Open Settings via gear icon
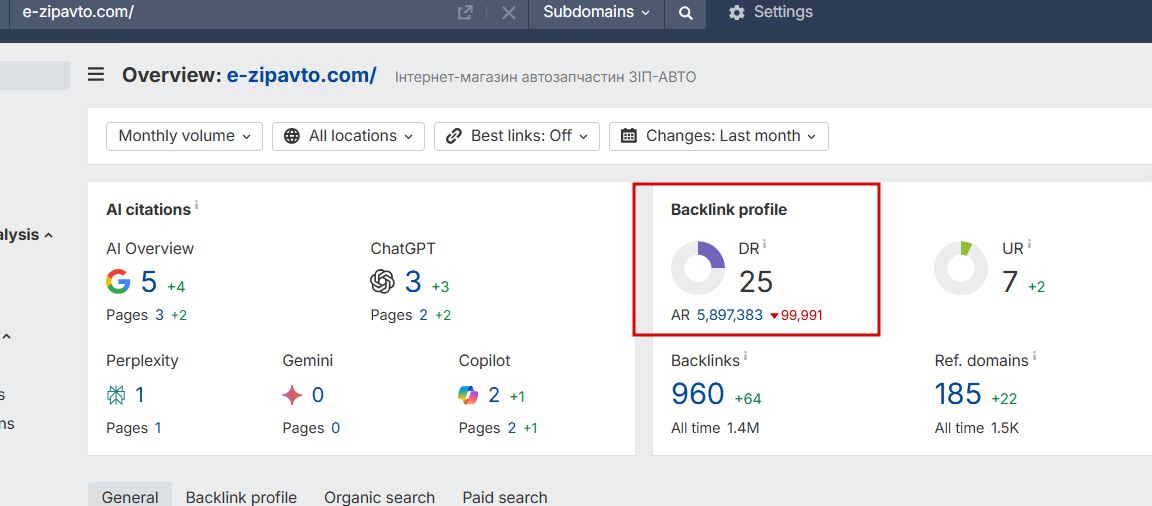The height and width of the screenshot is (506, 1152). tap(737, 13)
